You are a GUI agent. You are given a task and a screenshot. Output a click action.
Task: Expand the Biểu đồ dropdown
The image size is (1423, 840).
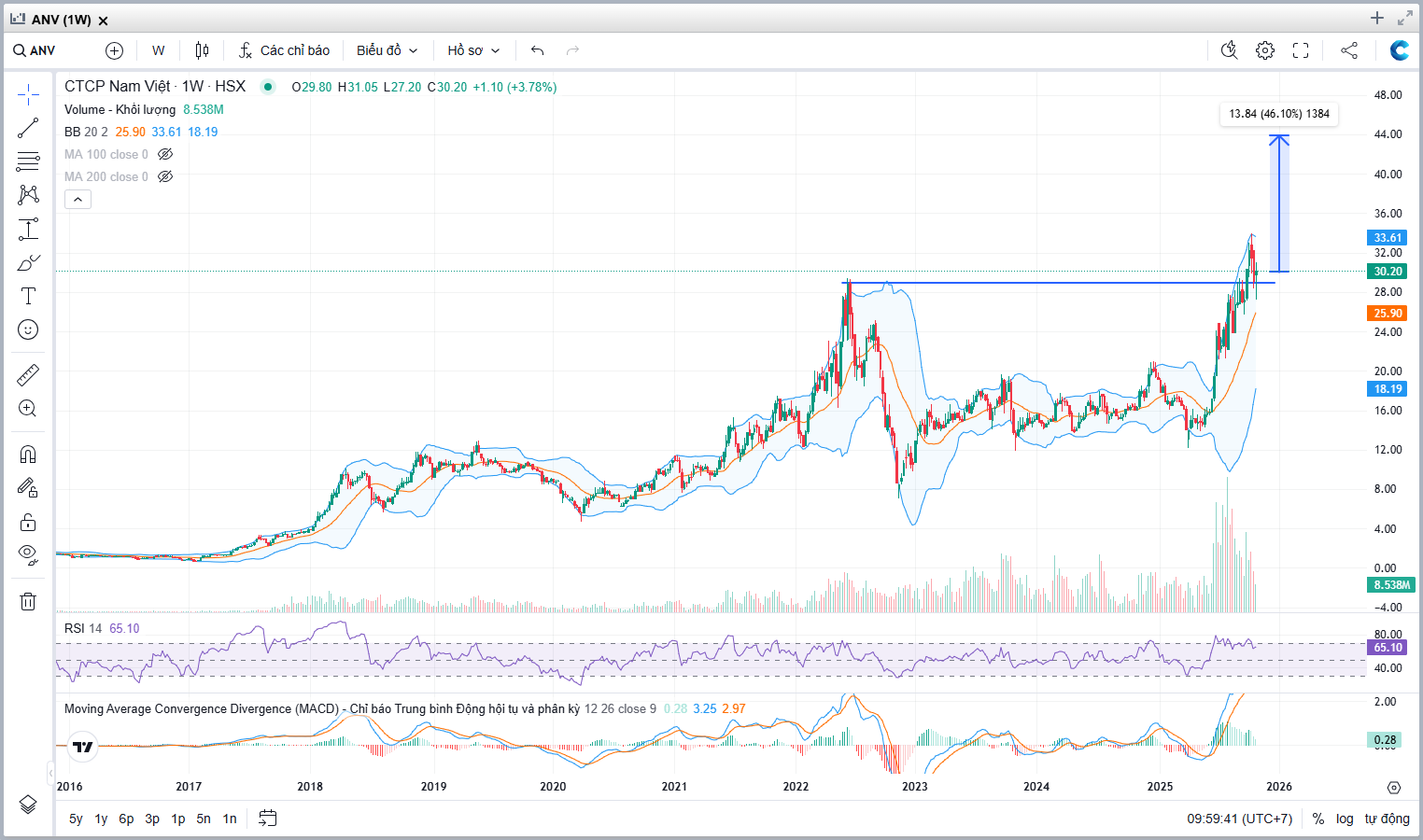[x=387, y=50]
